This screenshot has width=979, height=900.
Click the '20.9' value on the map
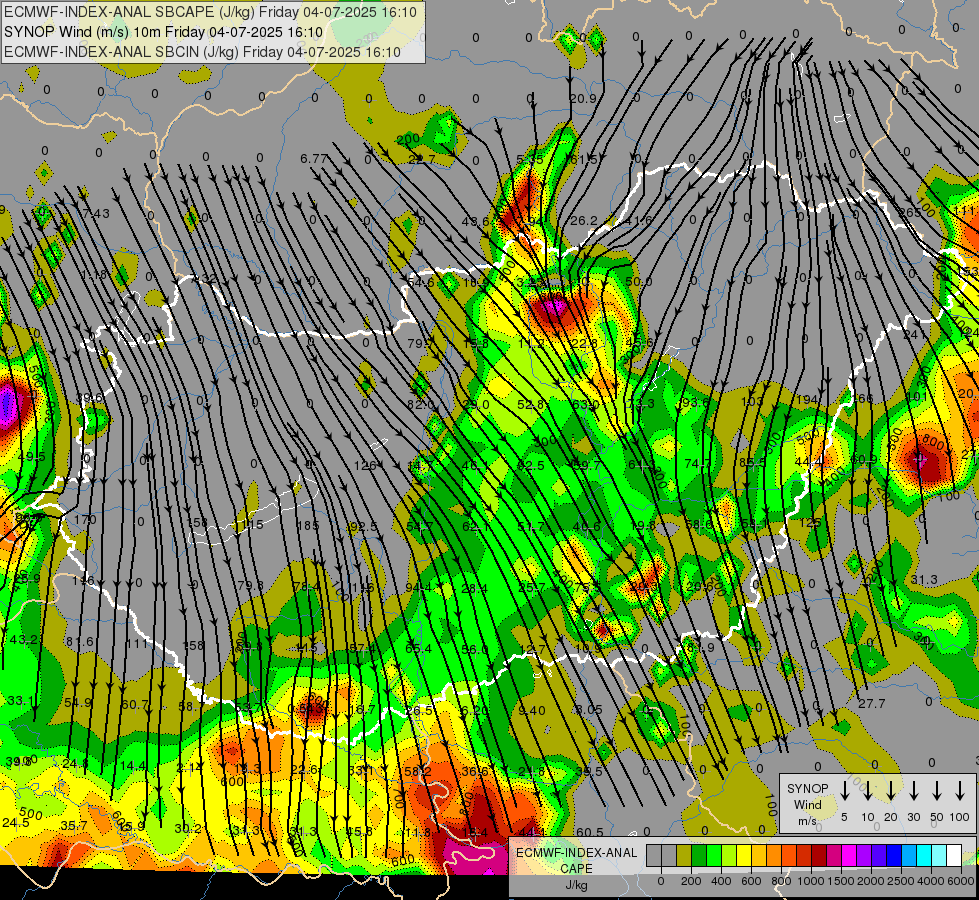point(583,98)
